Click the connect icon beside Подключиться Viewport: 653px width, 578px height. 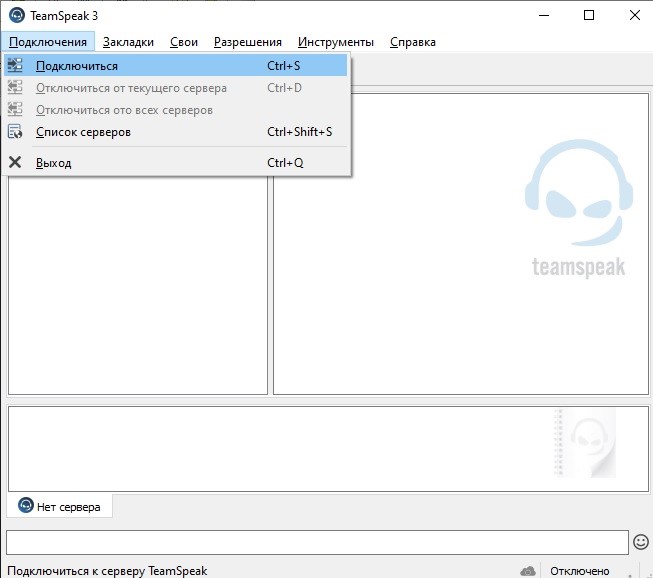15,65
